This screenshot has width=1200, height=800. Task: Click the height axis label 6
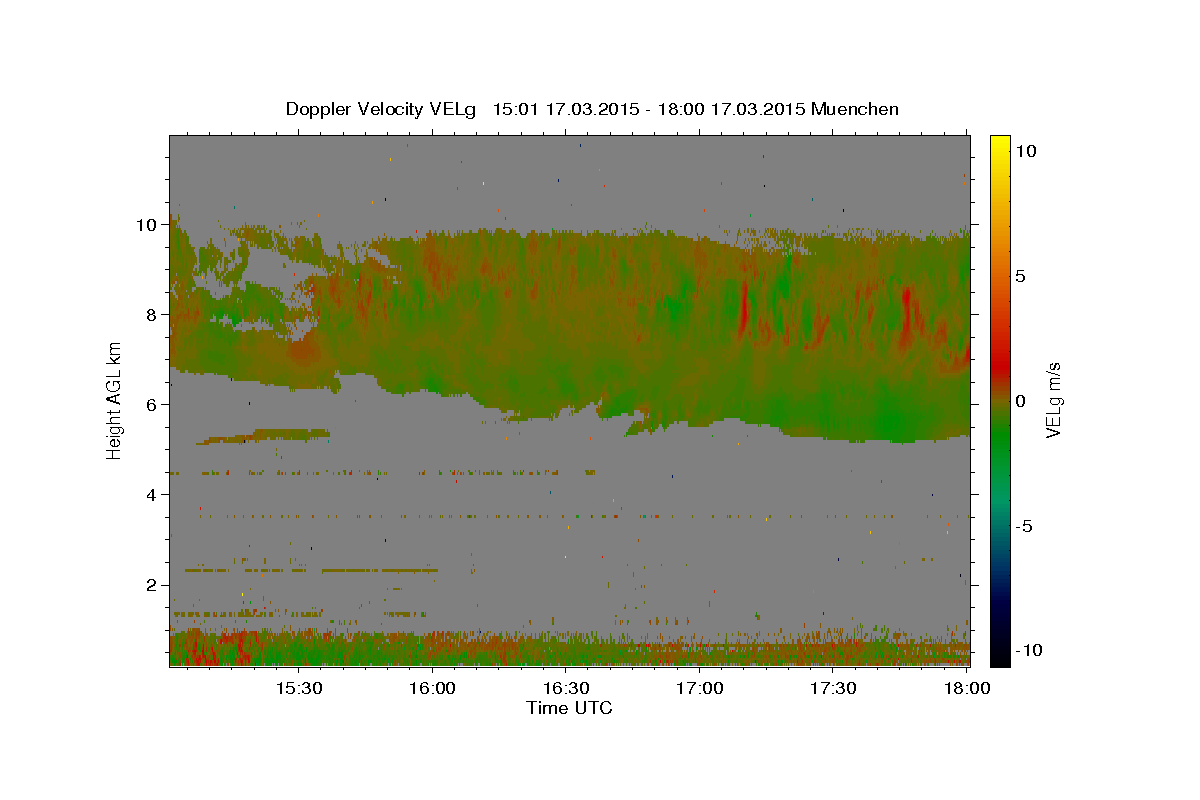coord(153,405)
